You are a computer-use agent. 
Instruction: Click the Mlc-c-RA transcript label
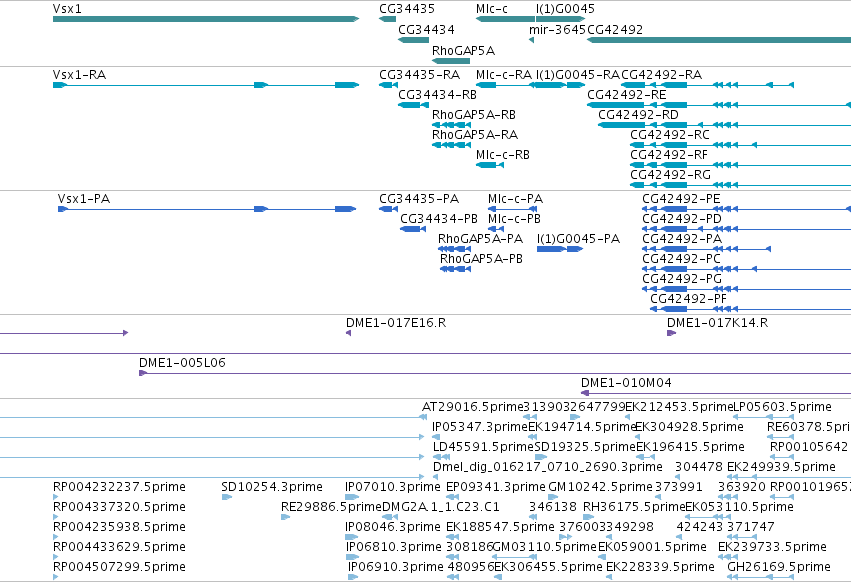pos(504,75)
